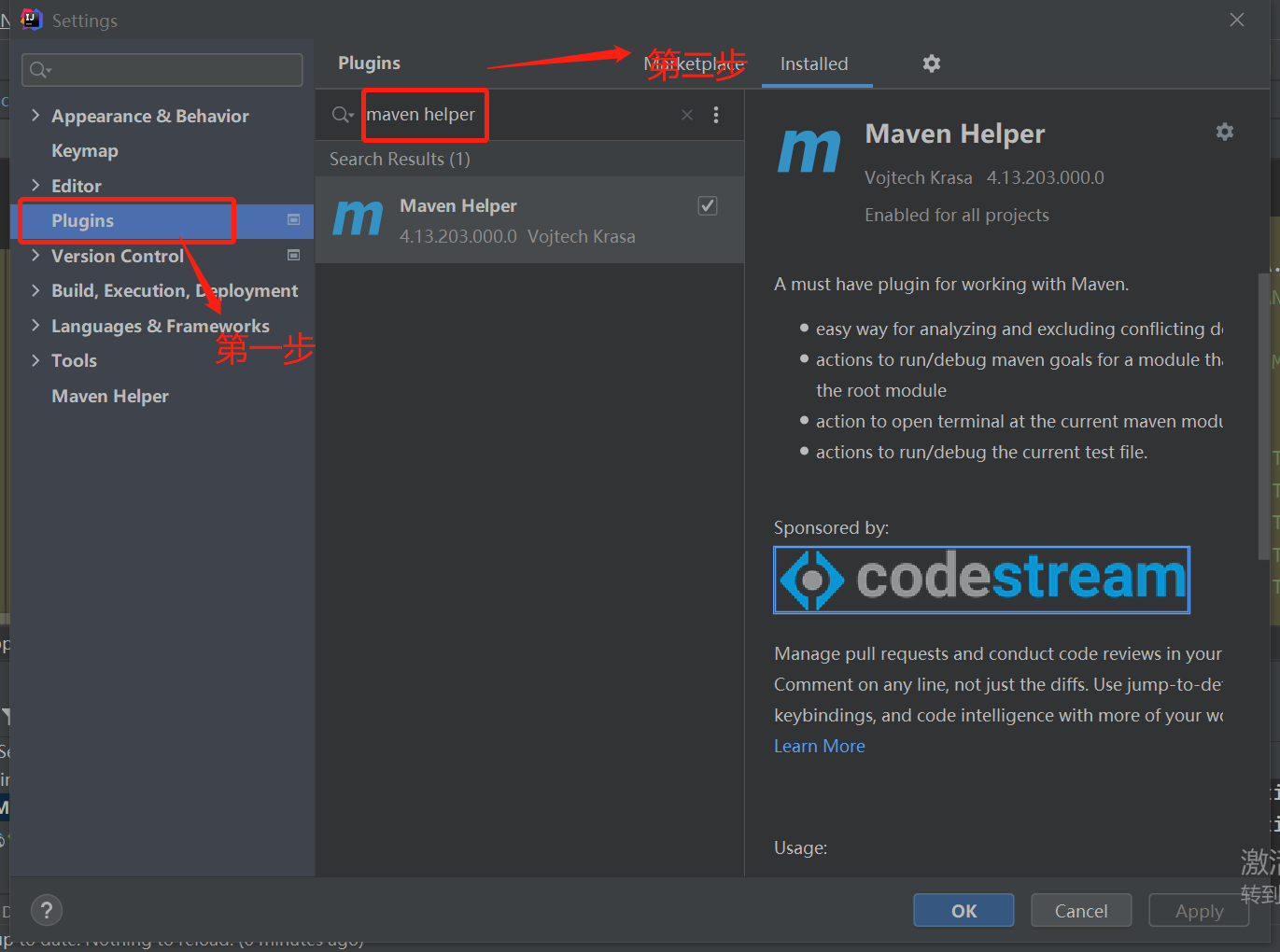Click the plugin description scrollbar
The image size is (1280, 952).
tap(1263, 415)
